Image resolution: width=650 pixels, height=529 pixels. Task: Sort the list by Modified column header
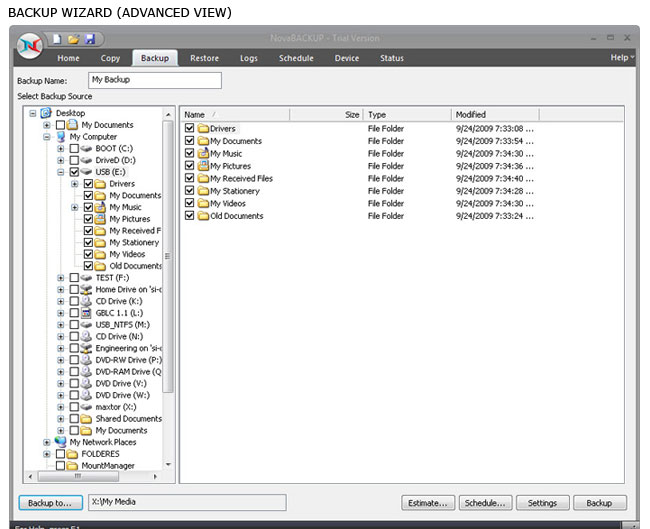point(495,114)
